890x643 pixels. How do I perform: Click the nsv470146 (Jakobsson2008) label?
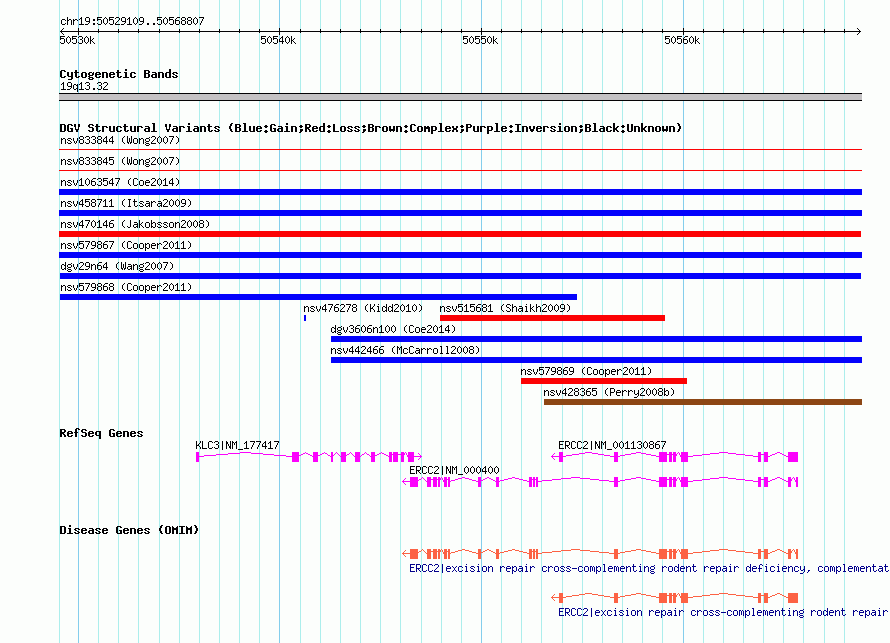(x=135, y=224)
